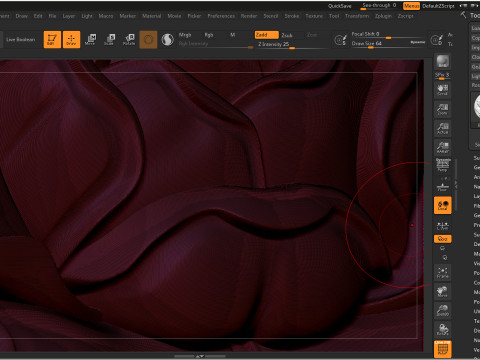Image resolution: width=480 pixels, height=360 pixels.
Task: Switch to the Rotate gizmo mode
Action: tap(129, 39)
